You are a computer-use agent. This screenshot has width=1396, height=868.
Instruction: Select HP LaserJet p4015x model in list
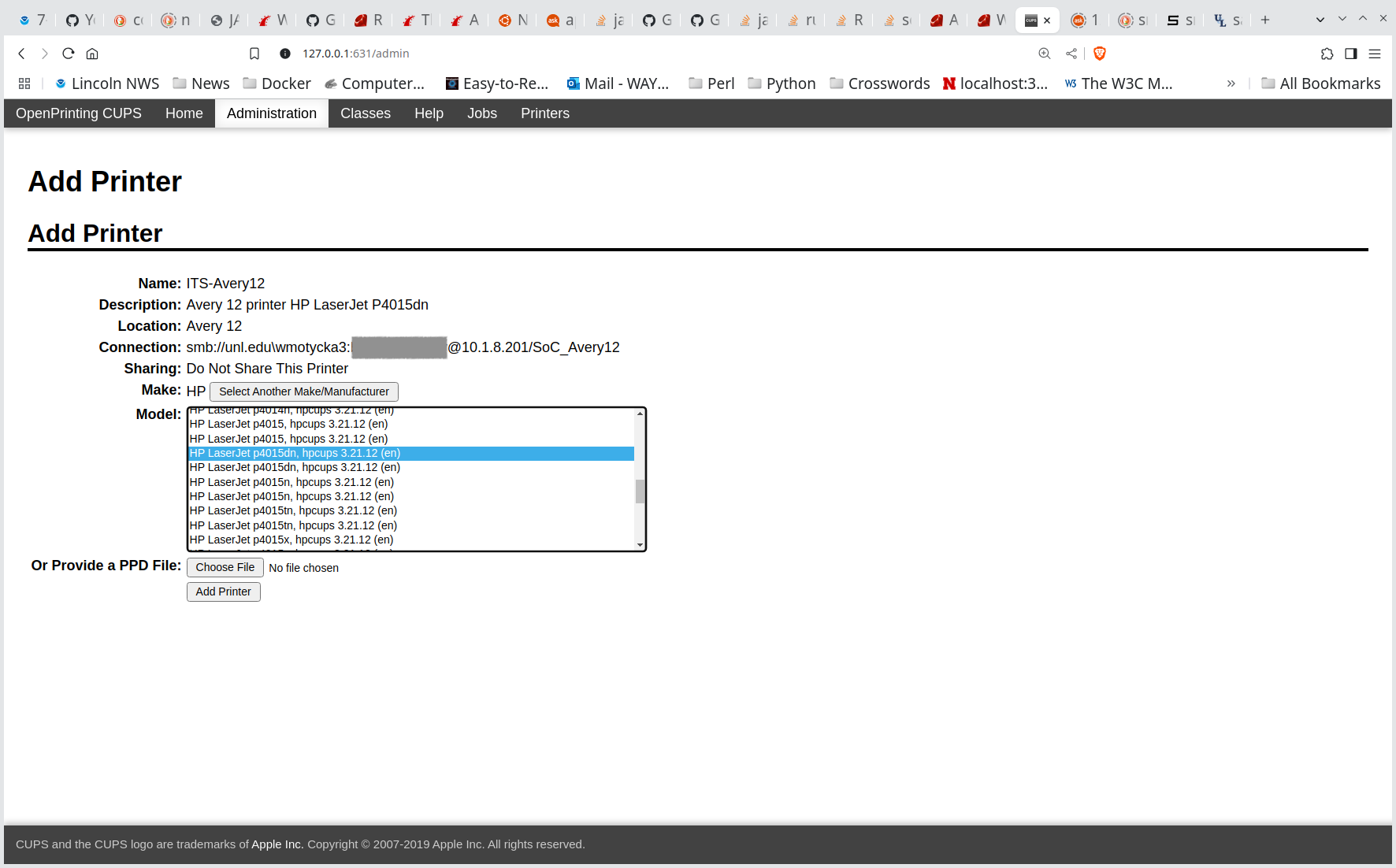(x=291, y=540)
